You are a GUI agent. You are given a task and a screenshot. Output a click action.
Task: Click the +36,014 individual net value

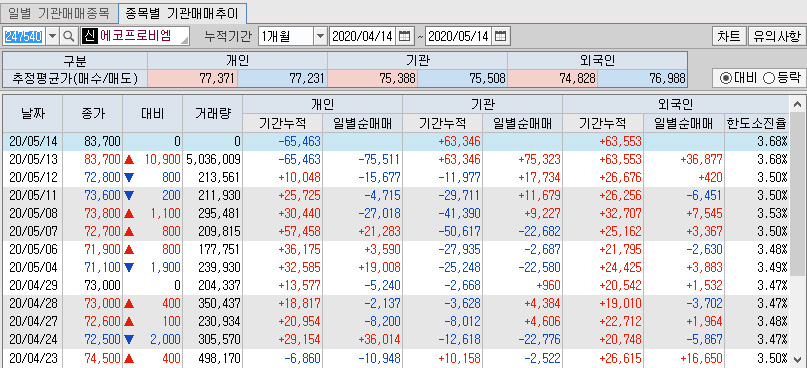pos(379,339)
